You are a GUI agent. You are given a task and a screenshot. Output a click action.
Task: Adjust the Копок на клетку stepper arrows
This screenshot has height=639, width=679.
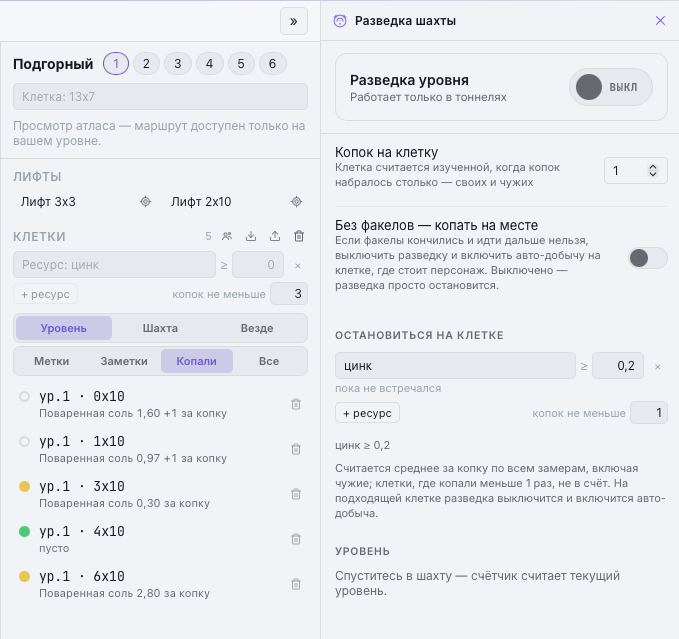point(653,171)
